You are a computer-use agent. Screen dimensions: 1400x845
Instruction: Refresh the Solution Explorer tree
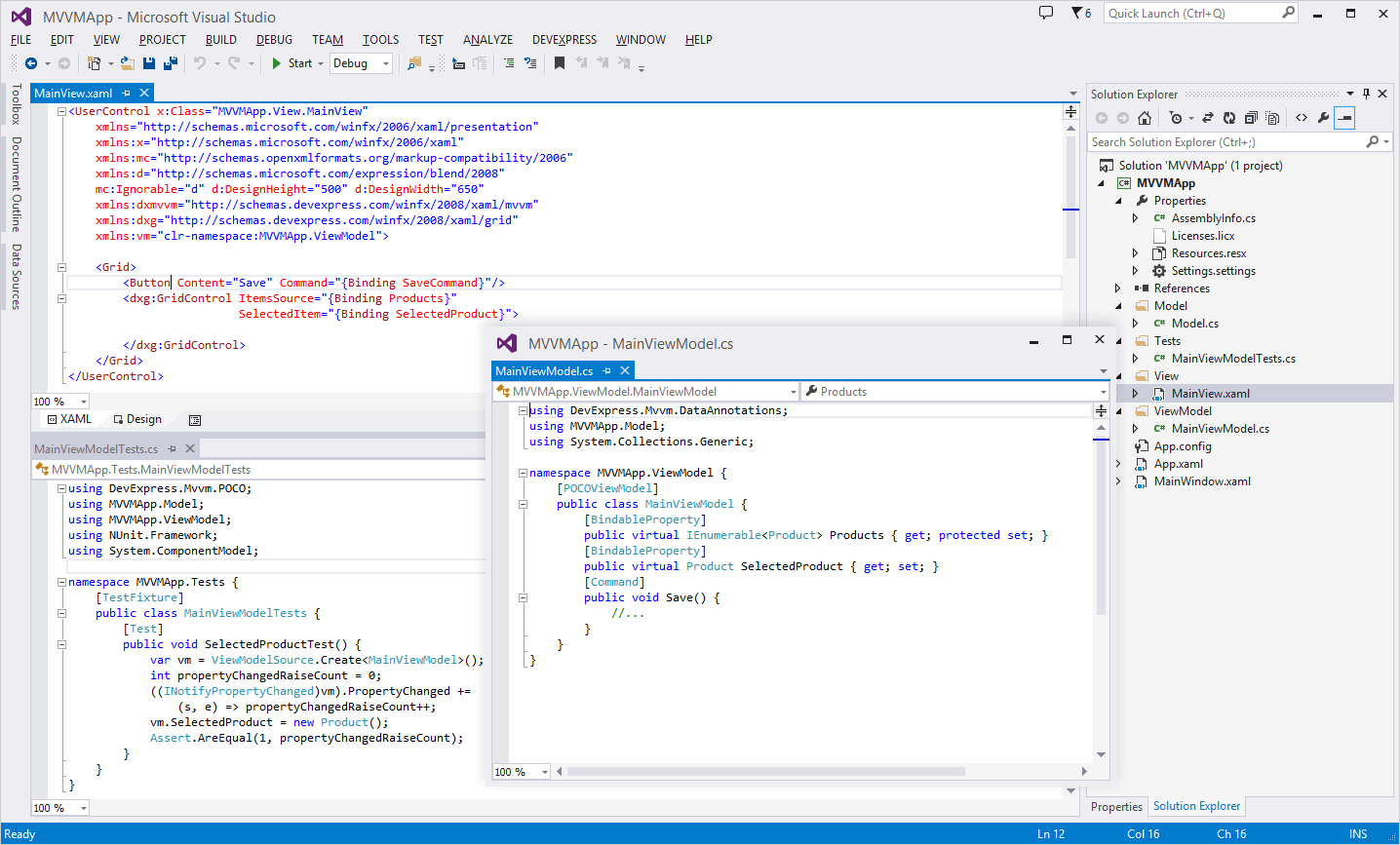[1229, 118]
